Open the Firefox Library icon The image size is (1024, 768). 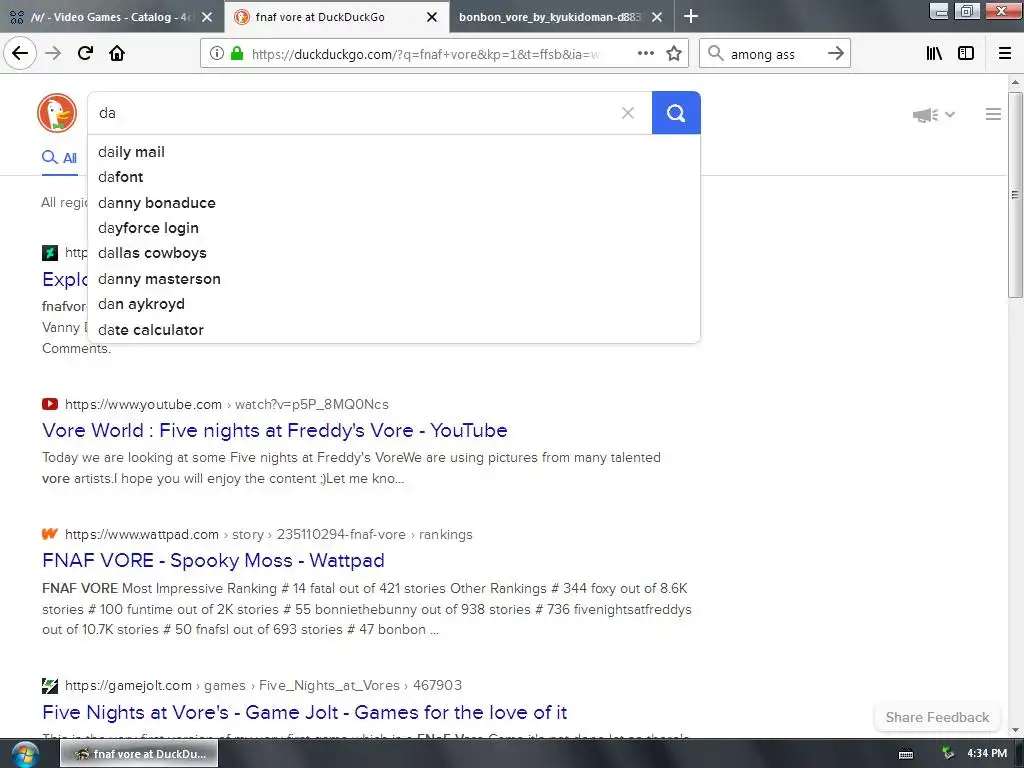(x=934, y=54)
